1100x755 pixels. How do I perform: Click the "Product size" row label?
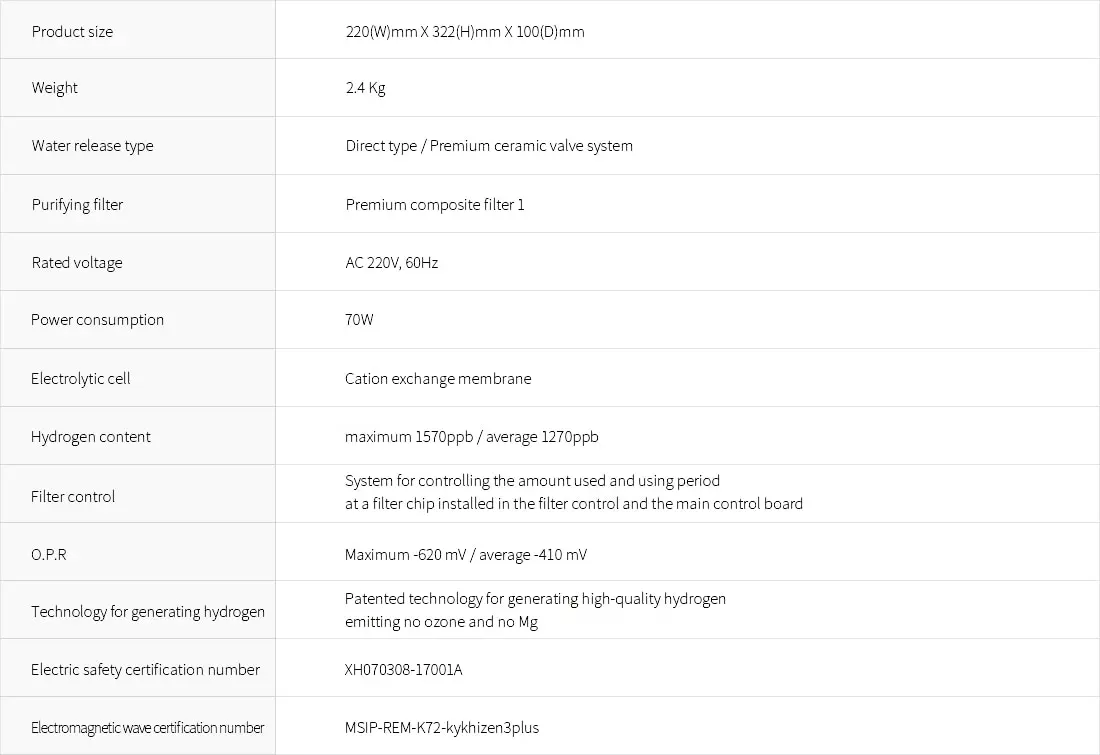tap(72, 32)
